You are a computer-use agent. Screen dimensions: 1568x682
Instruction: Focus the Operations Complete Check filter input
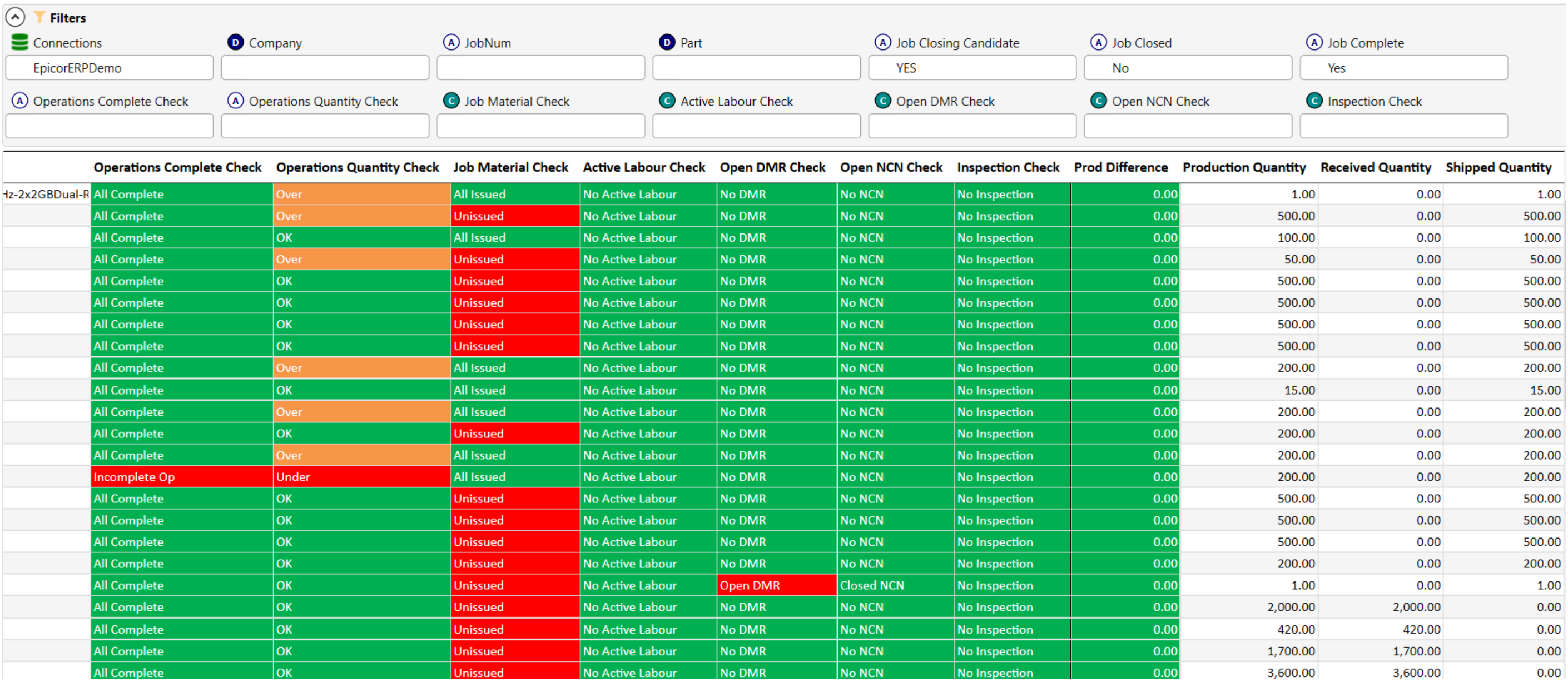(110, 126)
